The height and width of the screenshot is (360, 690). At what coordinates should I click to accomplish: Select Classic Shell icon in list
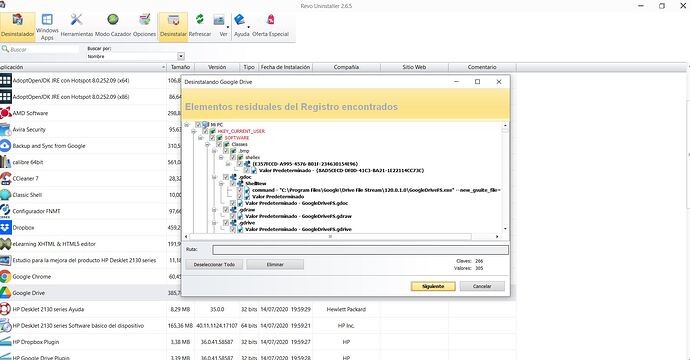coord(5,195)
